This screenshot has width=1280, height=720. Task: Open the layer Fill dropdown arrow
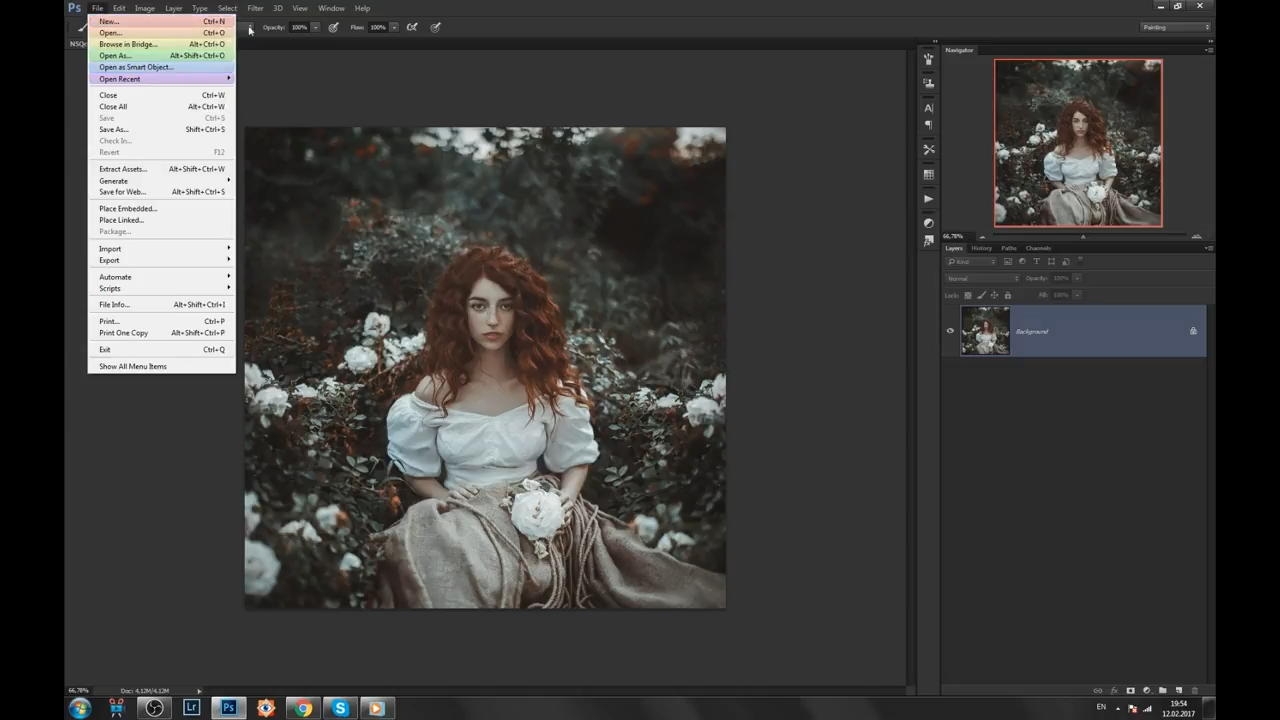click(1077, 295)
